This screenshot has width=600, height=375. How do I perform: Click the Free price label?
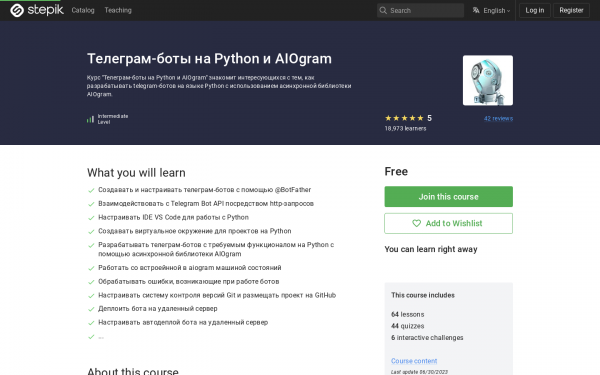[x=396, y=171]
